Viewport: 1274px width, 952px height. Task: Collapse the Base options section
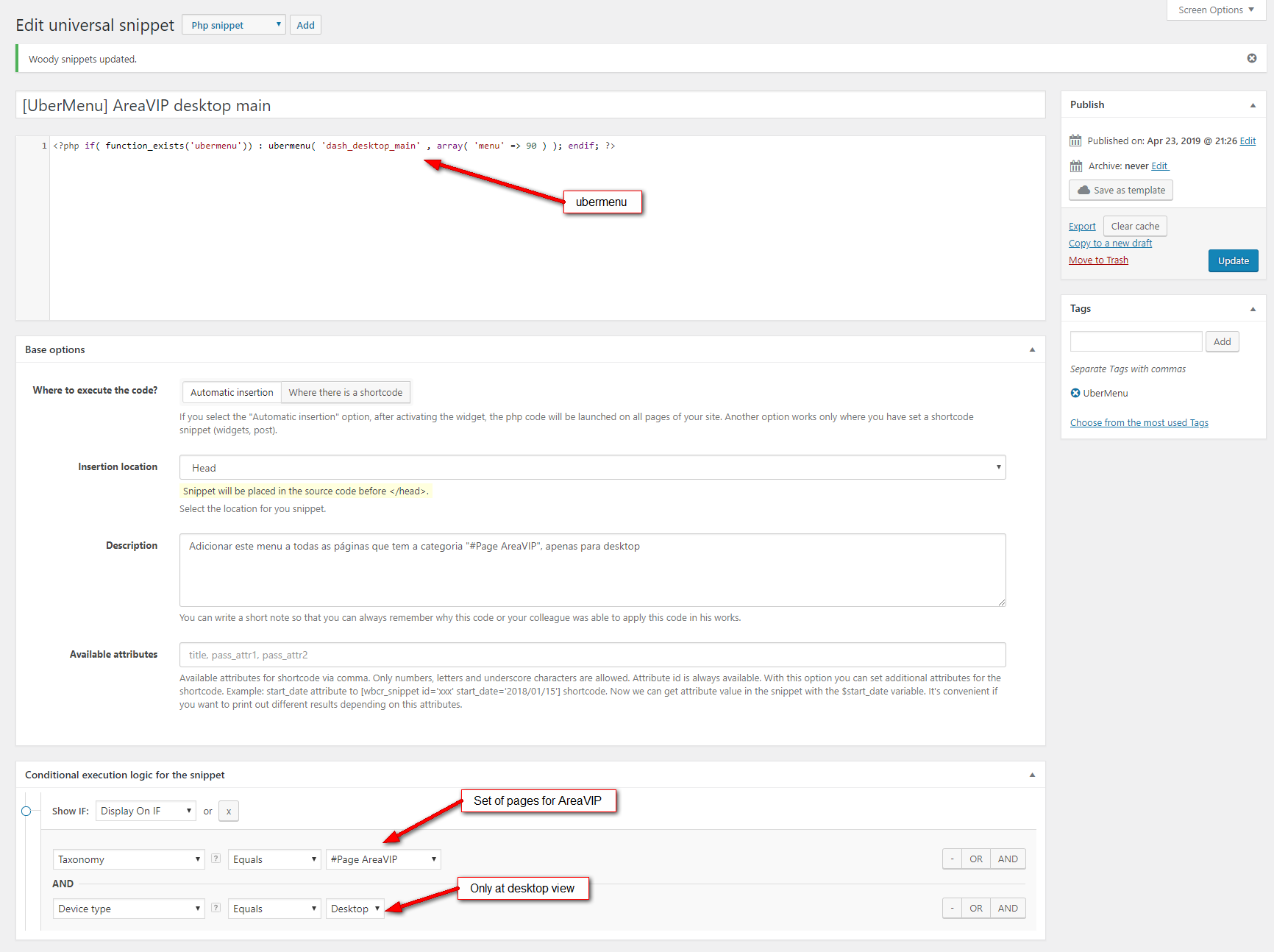pyautogui.click(x=1032, y=350)
